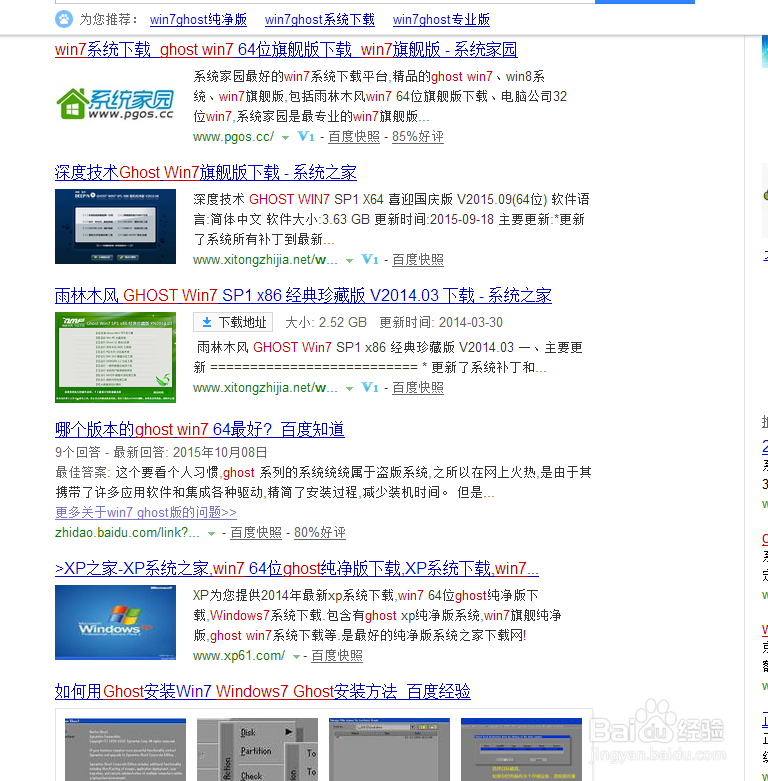This screenshot has width=768, height=781.
Task: Click the third Ghost screenshot thumbnail
Action: (389, 749)
